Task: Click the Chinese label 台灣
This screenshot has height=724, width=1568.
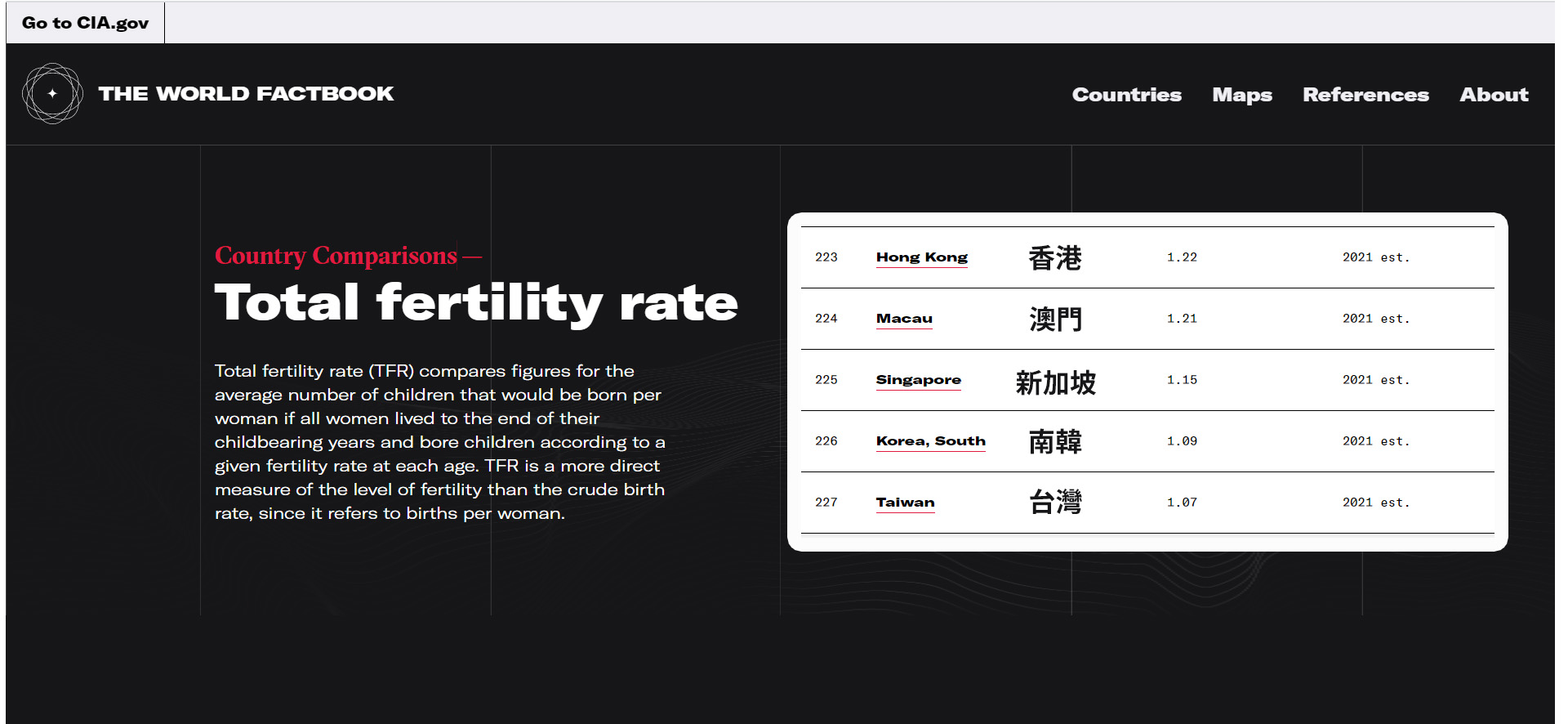Action: 1055,502
